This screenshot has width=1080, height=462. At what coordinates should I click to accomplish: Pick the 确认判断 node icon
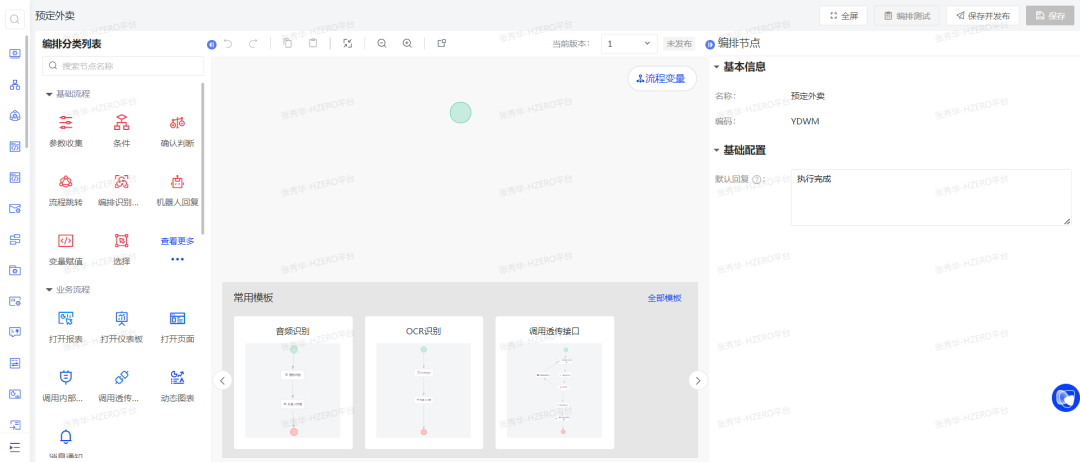177,123
